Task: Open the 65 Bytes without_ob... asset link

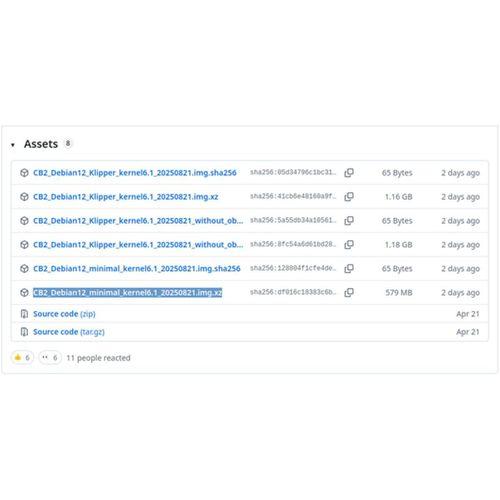Action: pyautogui.click(x=138, y=221)
